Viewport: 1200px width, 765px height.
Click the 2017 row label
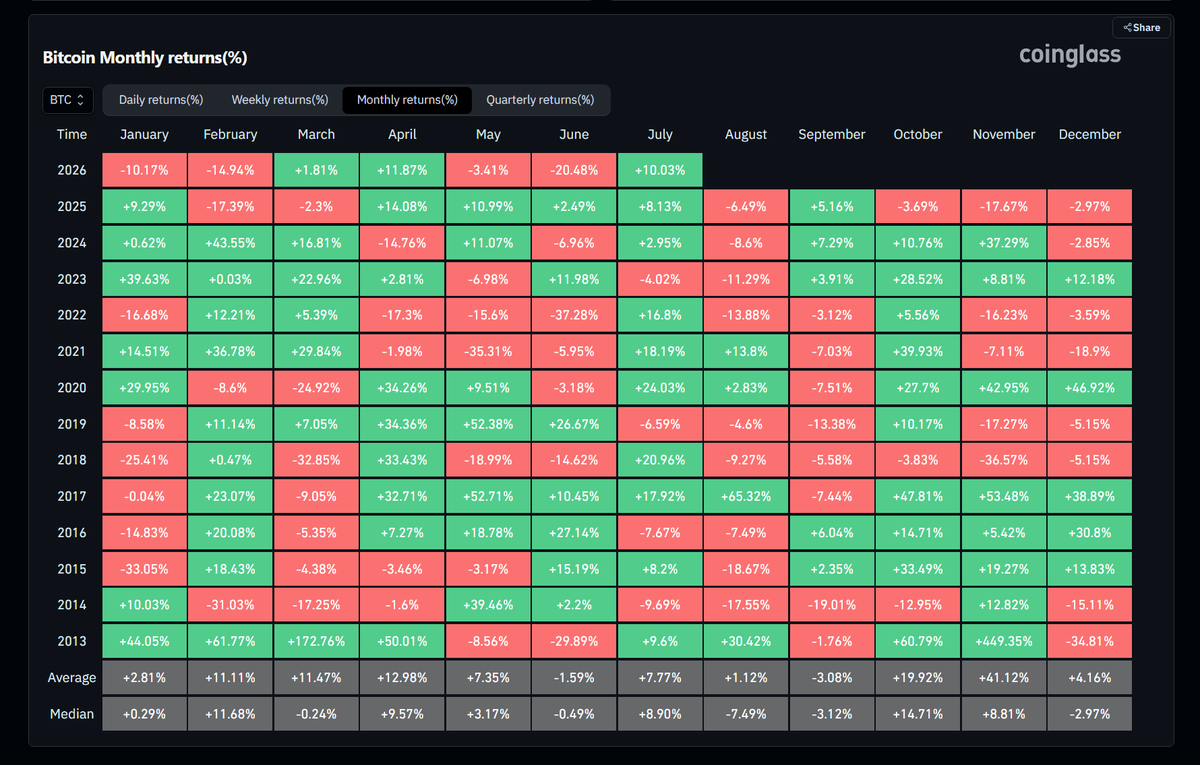(x=72, y=497)
